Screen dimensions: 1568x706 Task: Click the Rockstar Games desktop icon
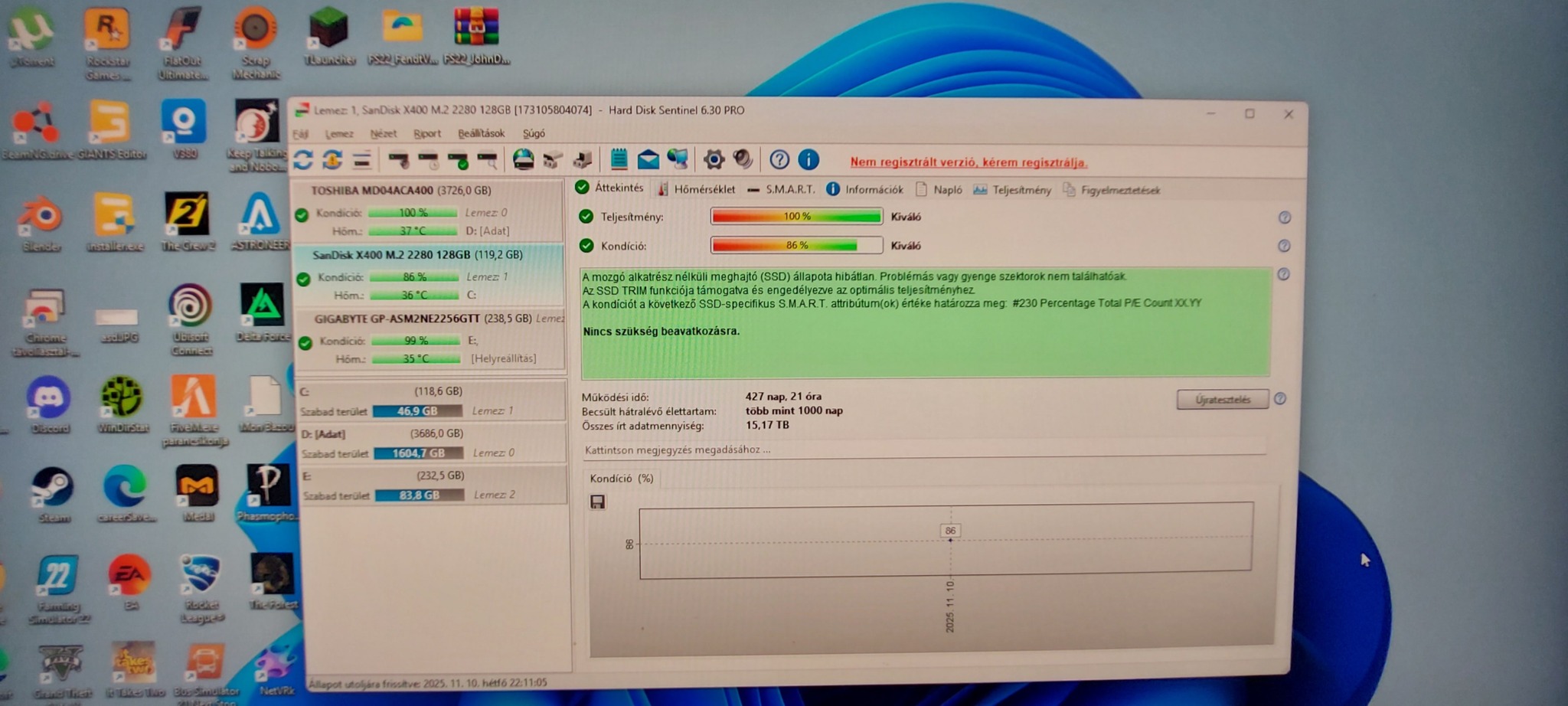[x=108, y=42]
